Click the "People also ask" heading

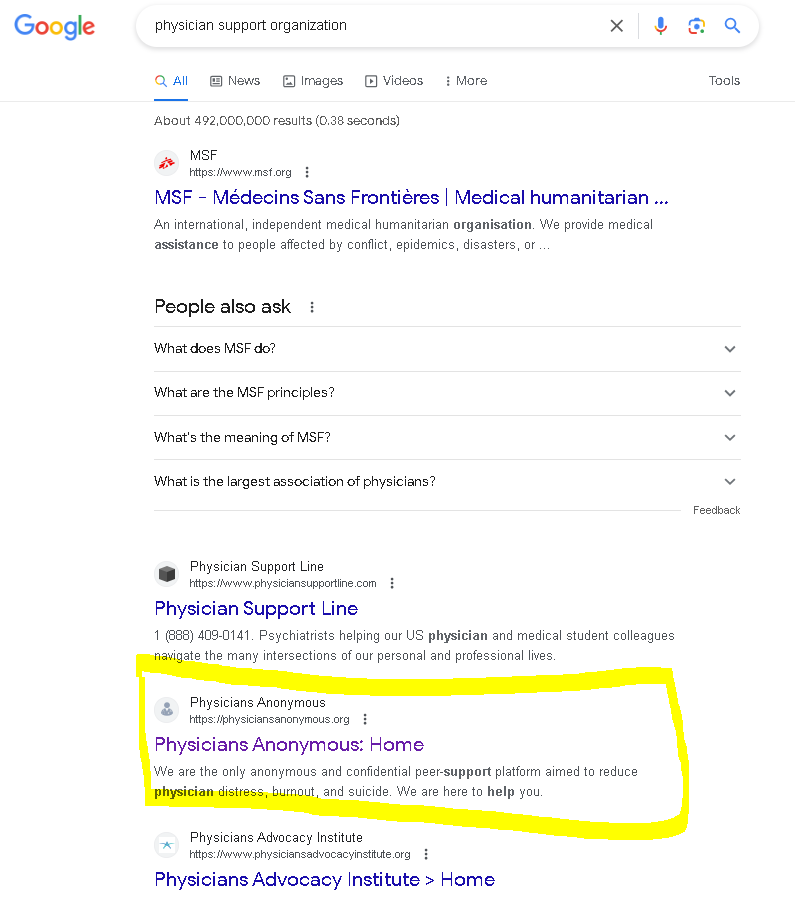(x=222, y=307)
